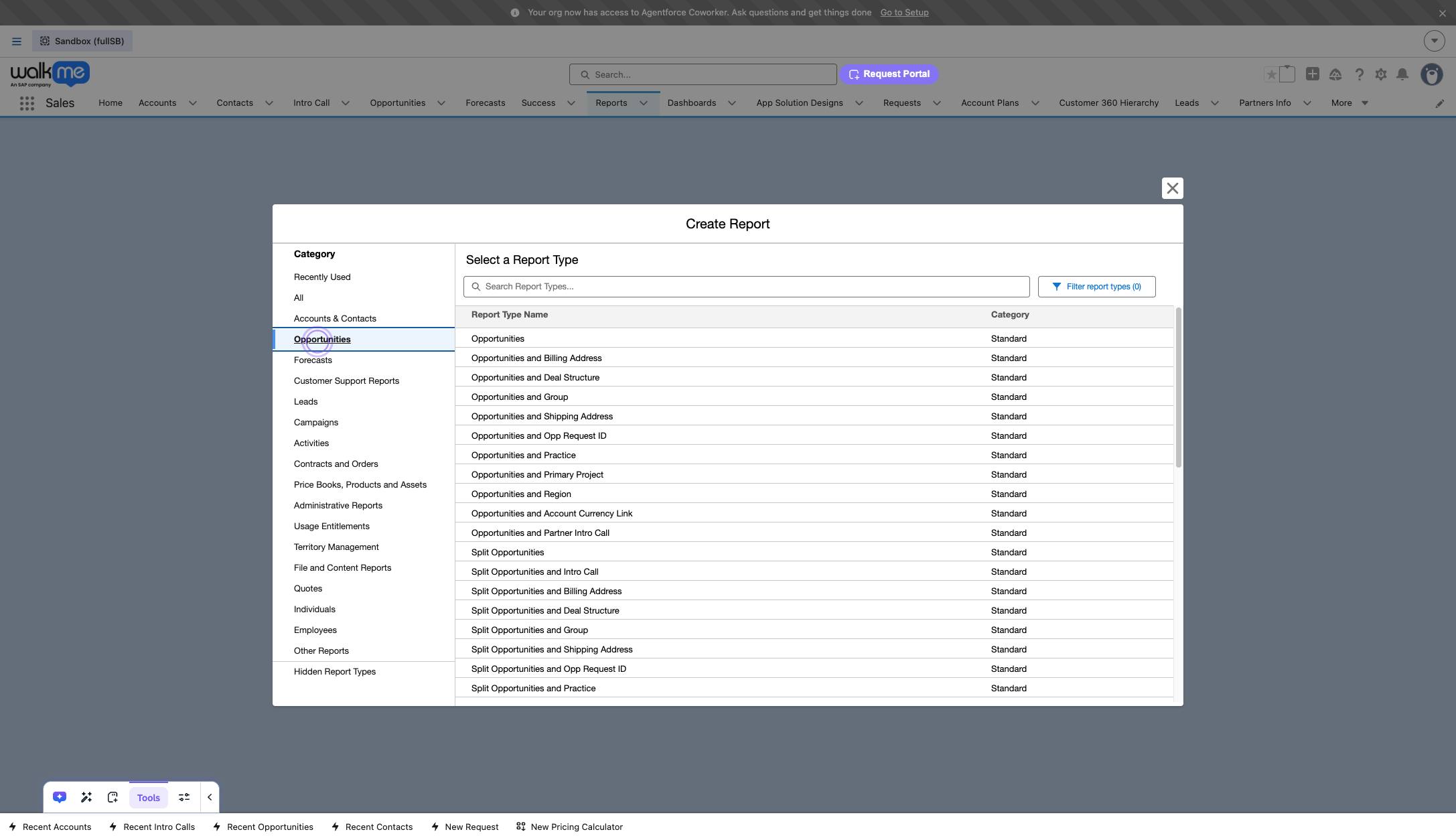Expand the Accounts tab dropdown chevron
Image resolution: width=1456 pixels, height=840 pixels.
193,103
